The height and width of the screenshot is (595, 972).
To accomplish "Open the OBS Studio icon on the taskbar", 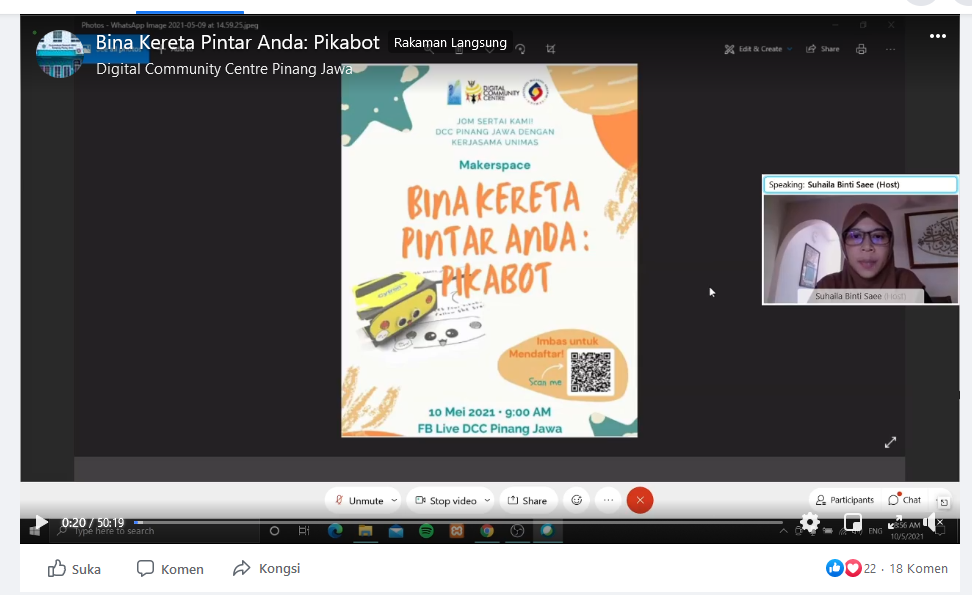I will (517, 531).
